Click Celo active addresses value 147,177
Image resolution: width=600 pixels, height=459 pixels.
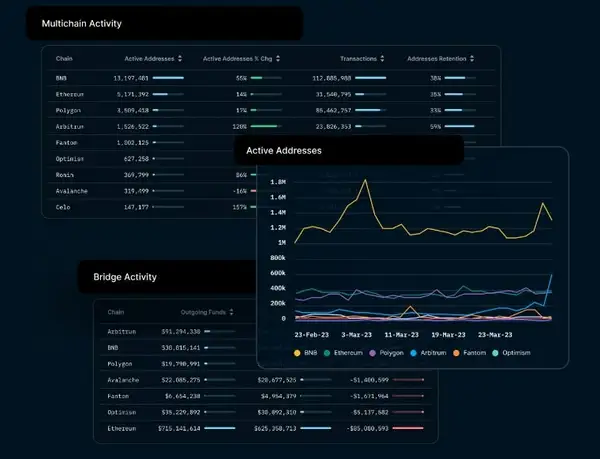pyautogui.click(x=136, y=207)
